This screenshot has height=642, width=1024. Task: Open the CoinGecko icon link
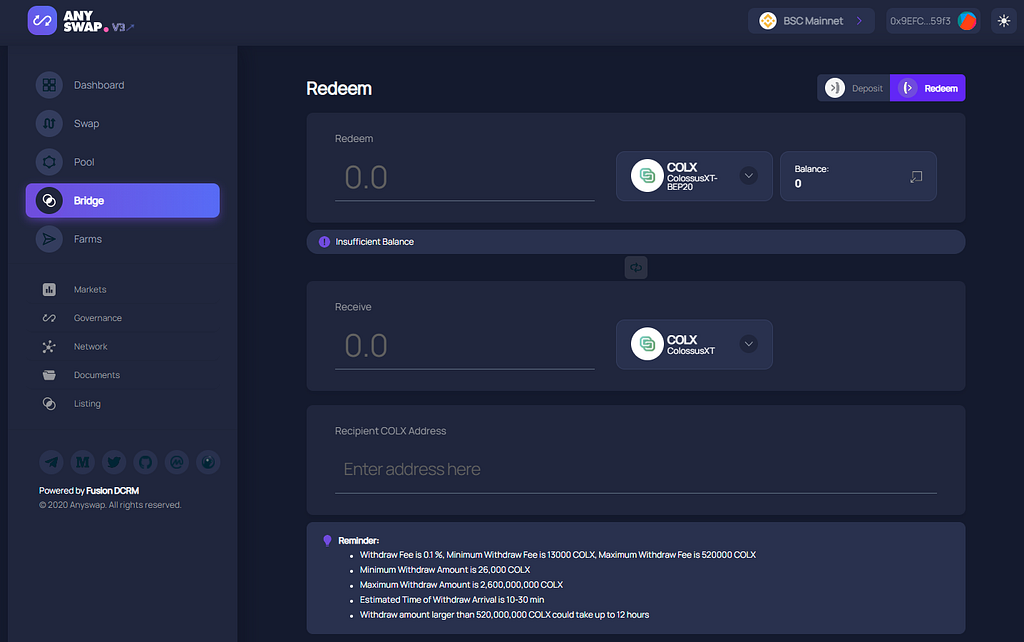point(208,462)
